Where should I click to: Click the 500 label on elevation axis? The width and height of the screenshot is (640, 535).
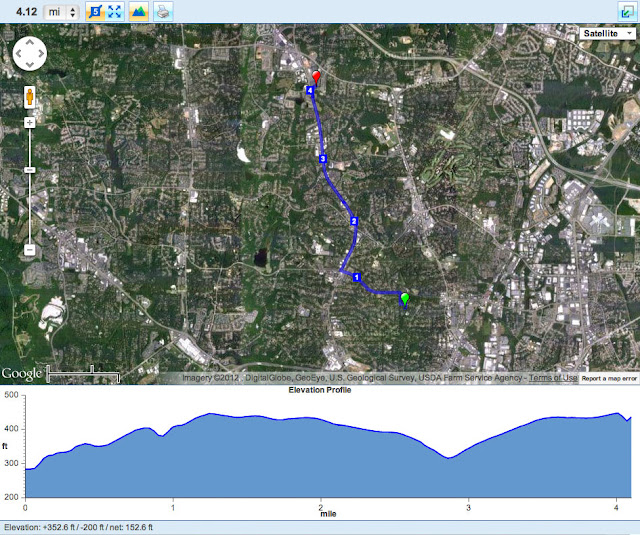pyautogui.click(x=11, y=395)
